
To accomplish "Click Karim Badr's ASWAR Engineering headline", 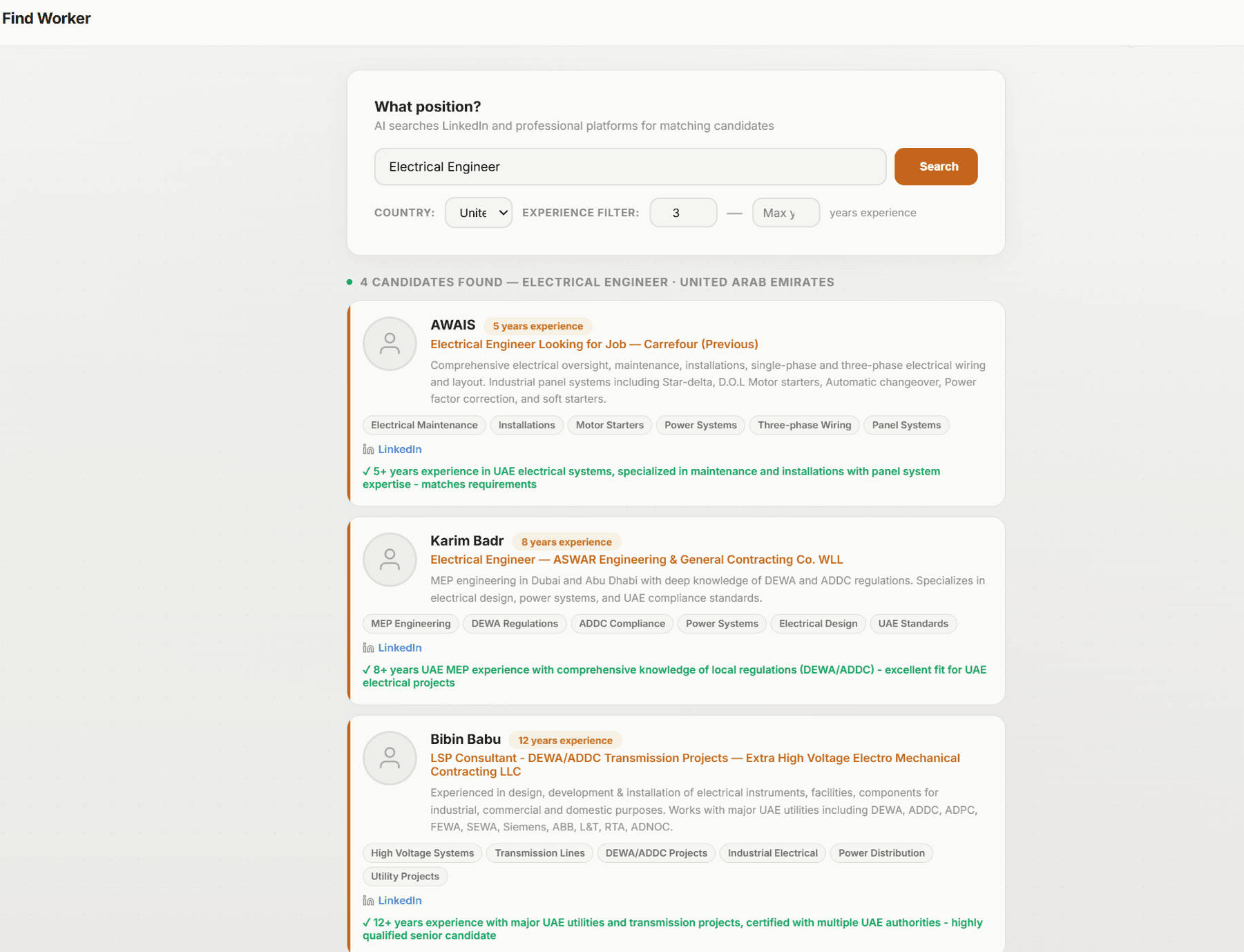I will (x=636, y=560).
